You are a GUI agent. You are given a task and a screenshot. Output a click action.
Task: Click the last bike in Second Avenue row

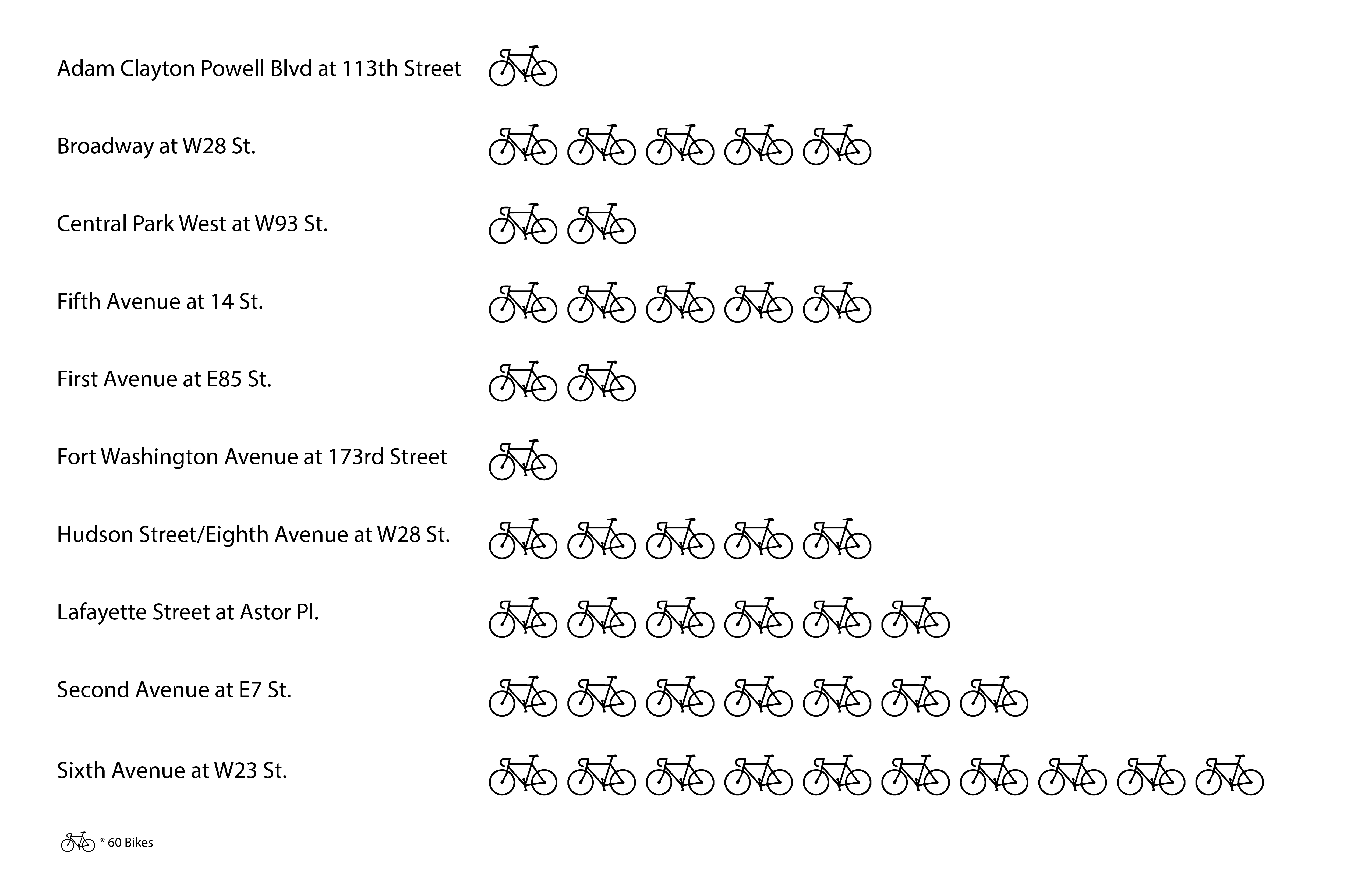993,697
